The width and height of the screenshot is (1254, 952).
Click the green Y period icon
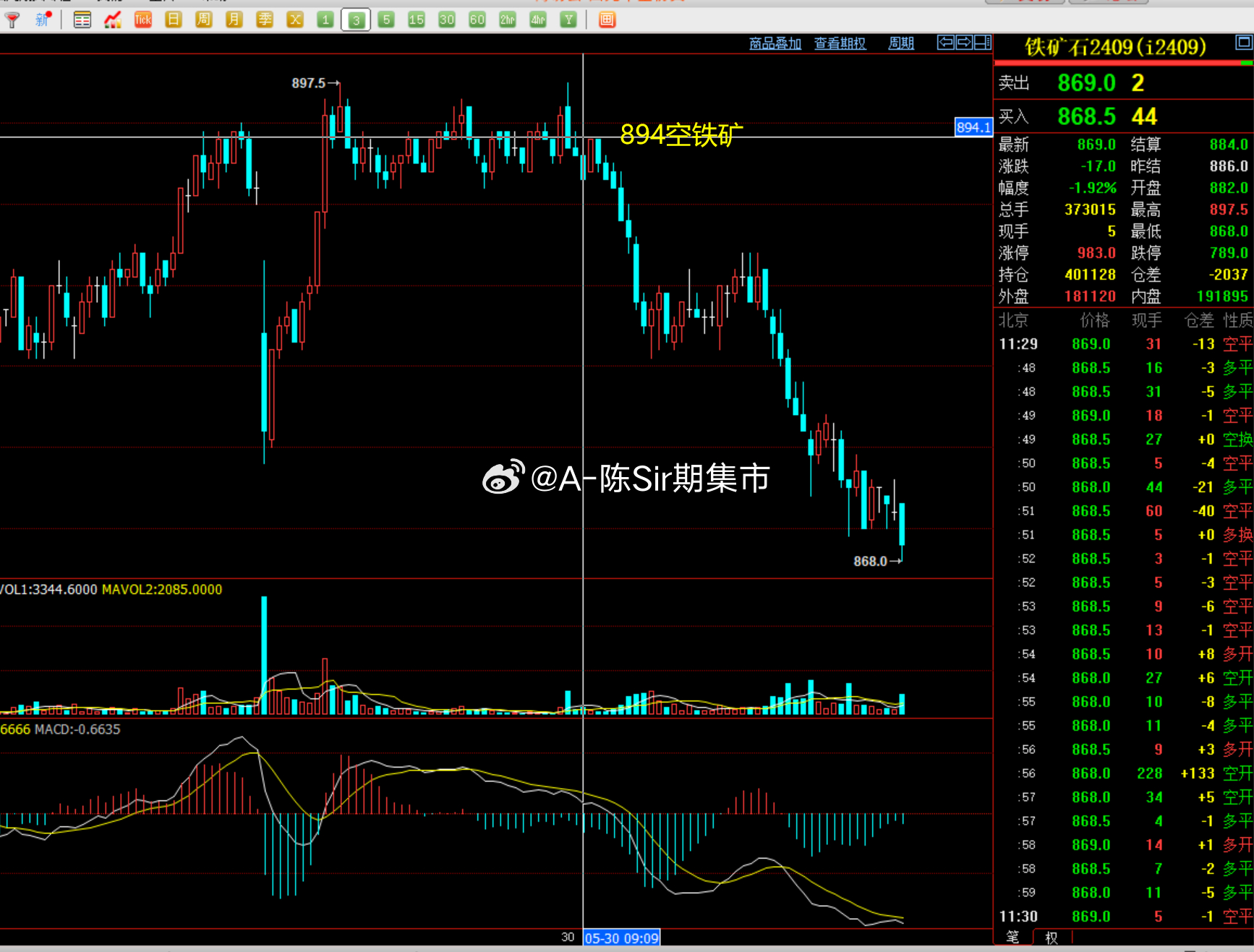point(568,20)
